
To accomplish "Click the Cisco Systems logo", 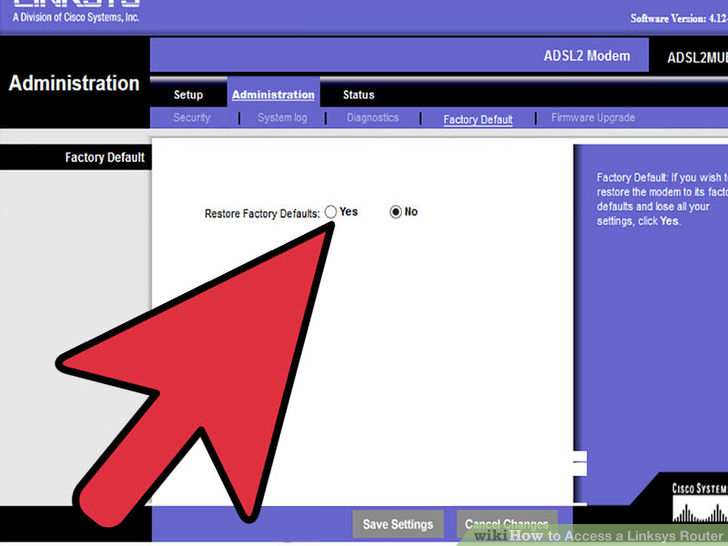I will (x=700, y=503).
